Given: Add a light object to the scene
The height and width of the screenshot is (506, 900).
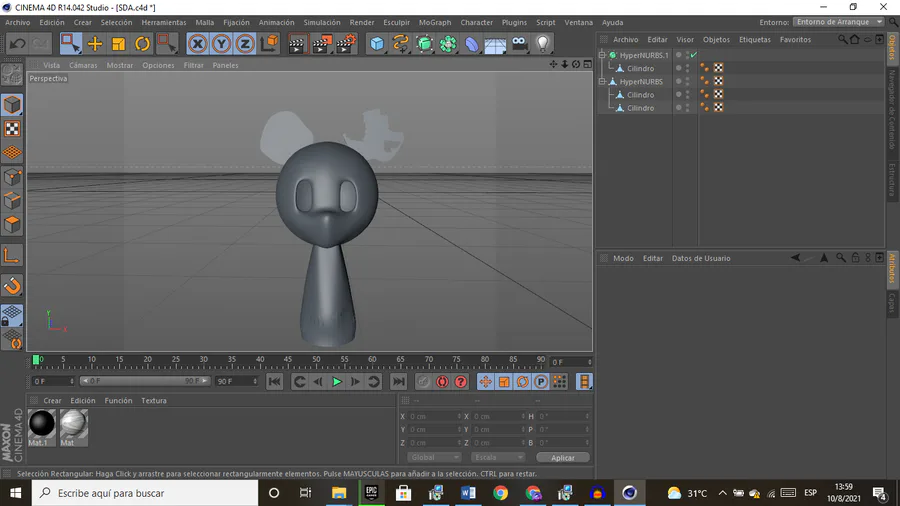Looking at the screenshot, I should (543, 43).
